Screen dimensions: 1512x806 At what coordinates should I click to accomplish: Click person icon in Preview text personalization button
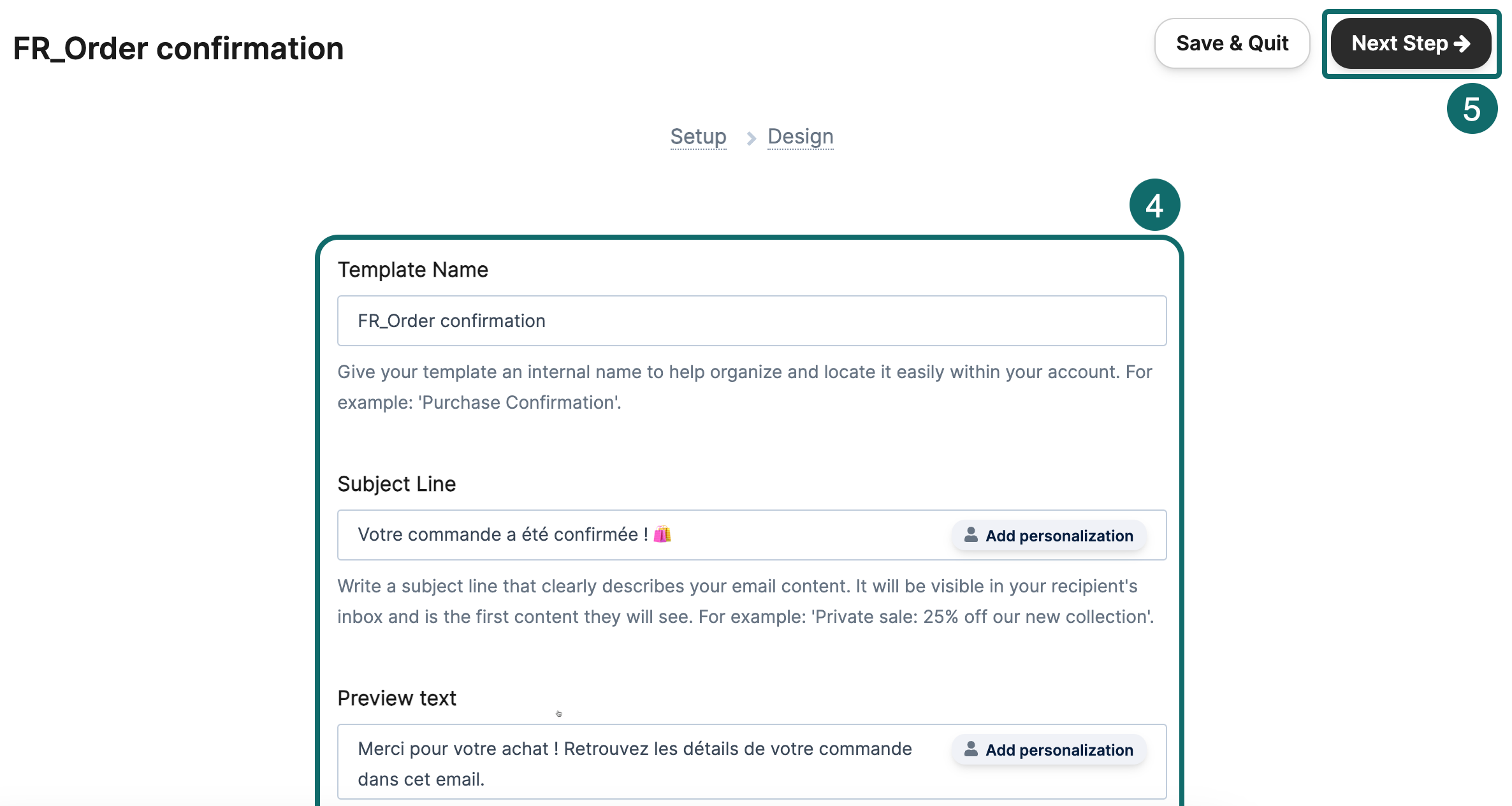click(x=971, y=749)
